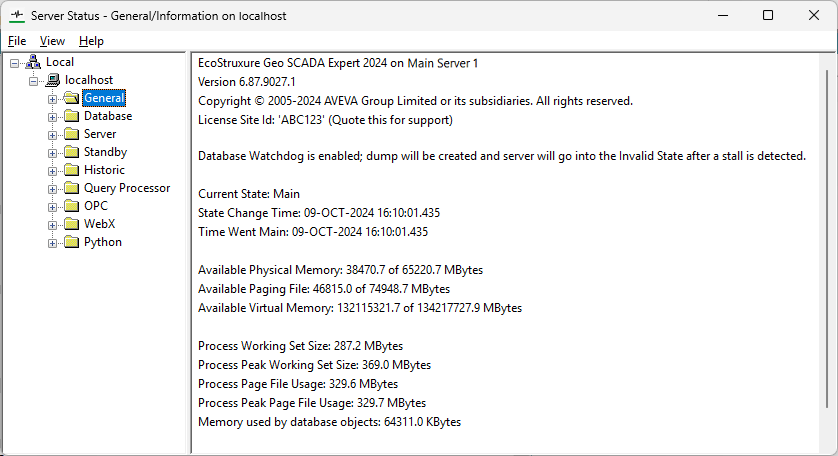Click the Query Processor folder icon
This screenshot has height=456, width=838.
point(71,188)
